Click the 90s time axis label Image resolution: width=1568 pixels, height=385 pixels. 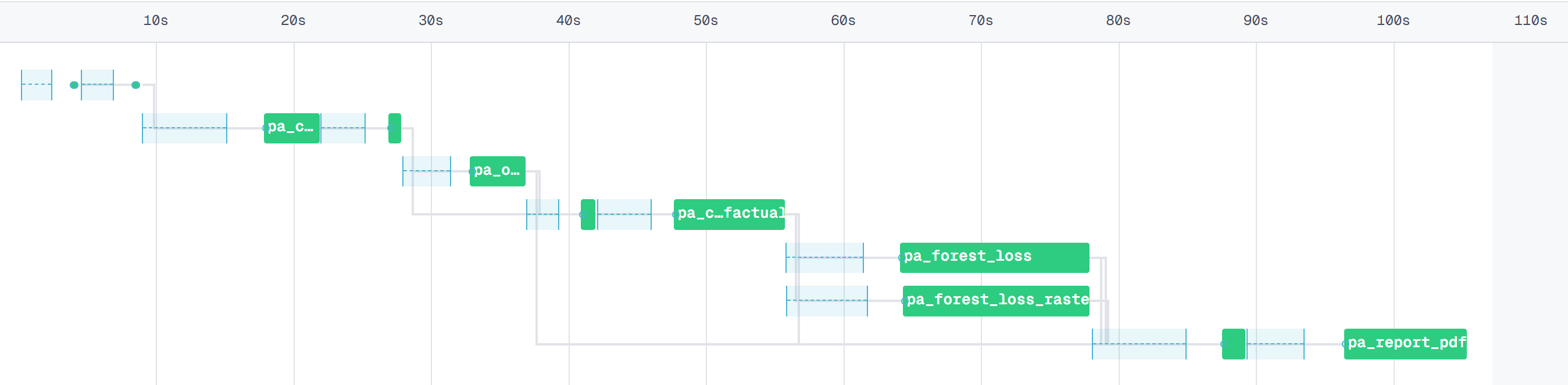point(1256,21)
